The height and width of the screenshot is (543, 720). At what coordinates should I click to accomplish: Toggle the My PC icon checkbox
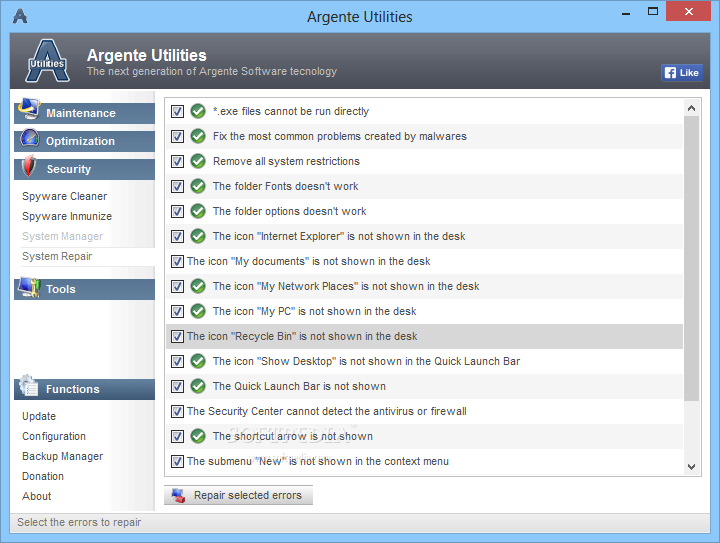click(x=177, y=312)
